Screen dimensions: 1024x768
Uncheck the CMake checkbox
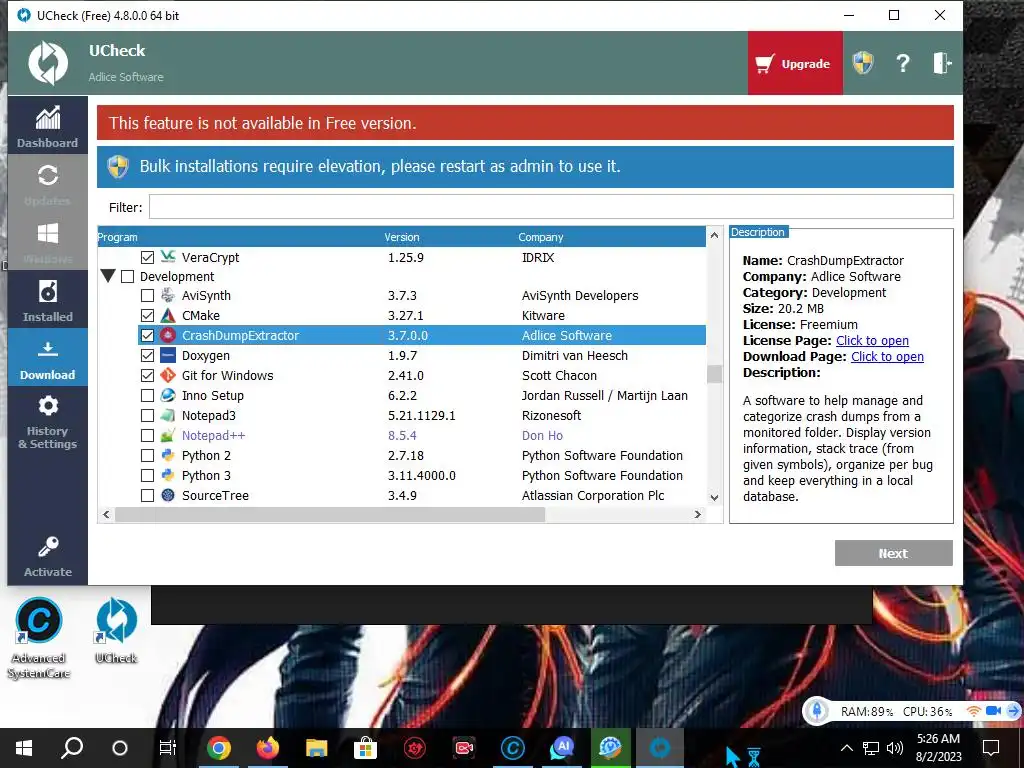tap(148, 315)
